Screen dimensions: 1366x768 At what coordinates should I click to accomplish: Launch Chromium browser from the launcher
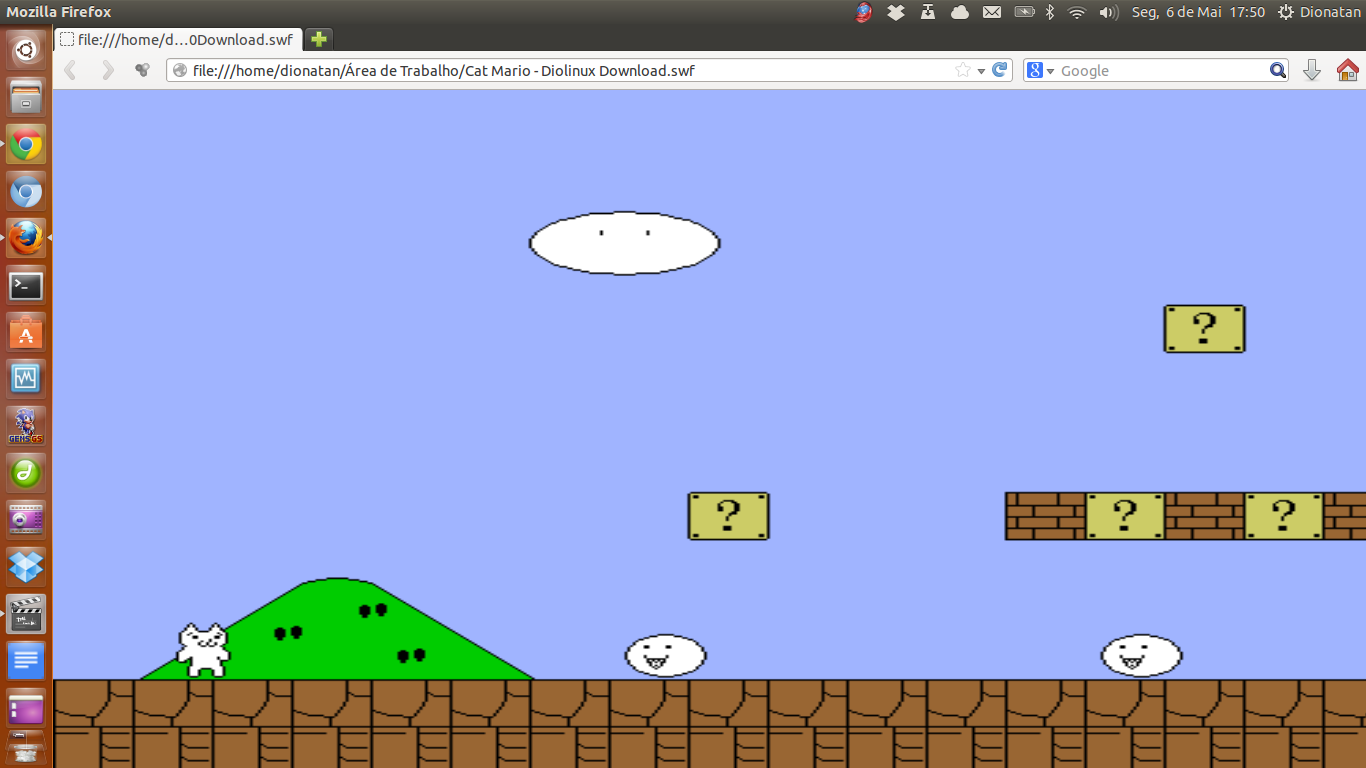coord(26,192)
